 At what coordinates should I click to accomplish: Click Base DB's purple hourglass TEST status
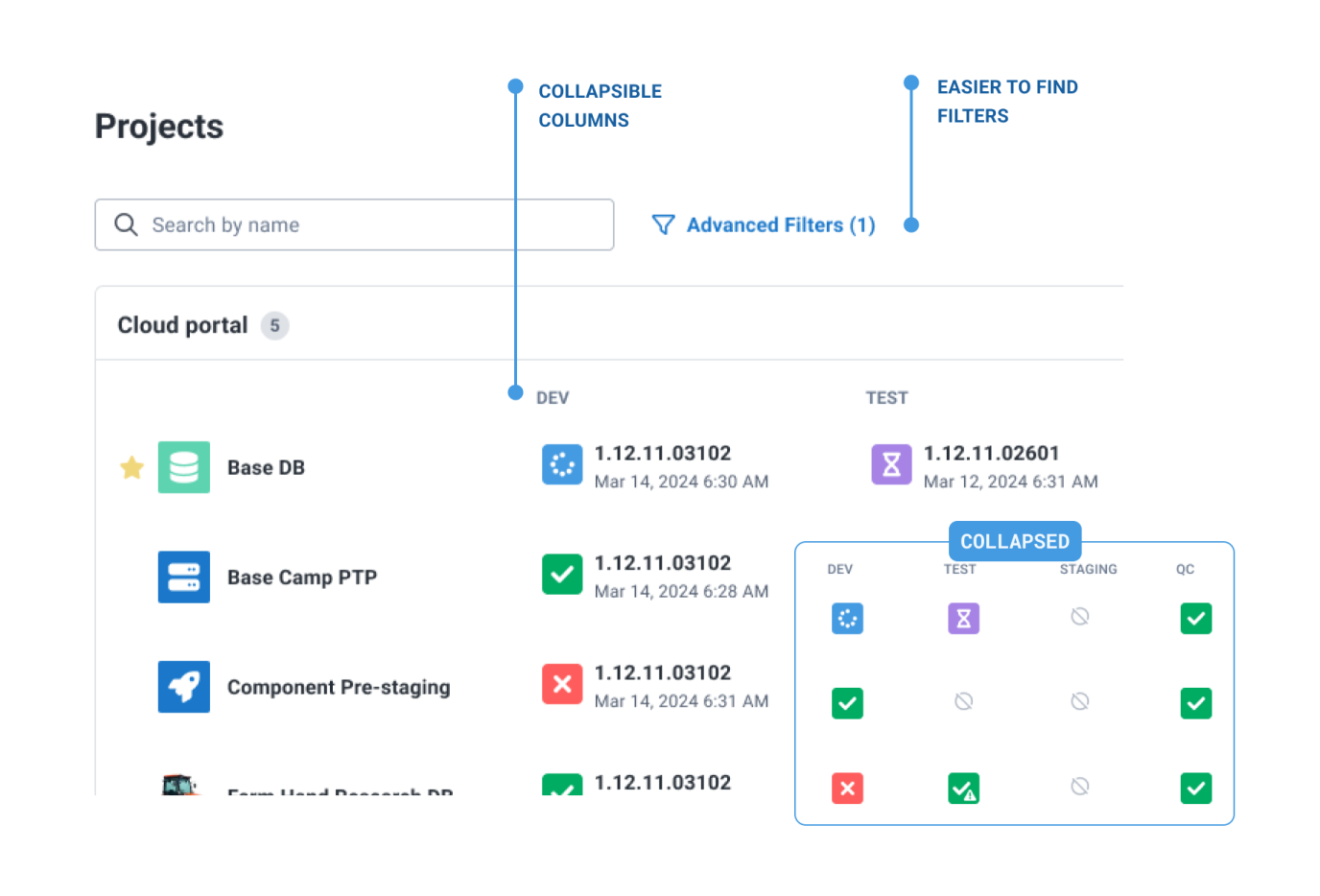890,464
